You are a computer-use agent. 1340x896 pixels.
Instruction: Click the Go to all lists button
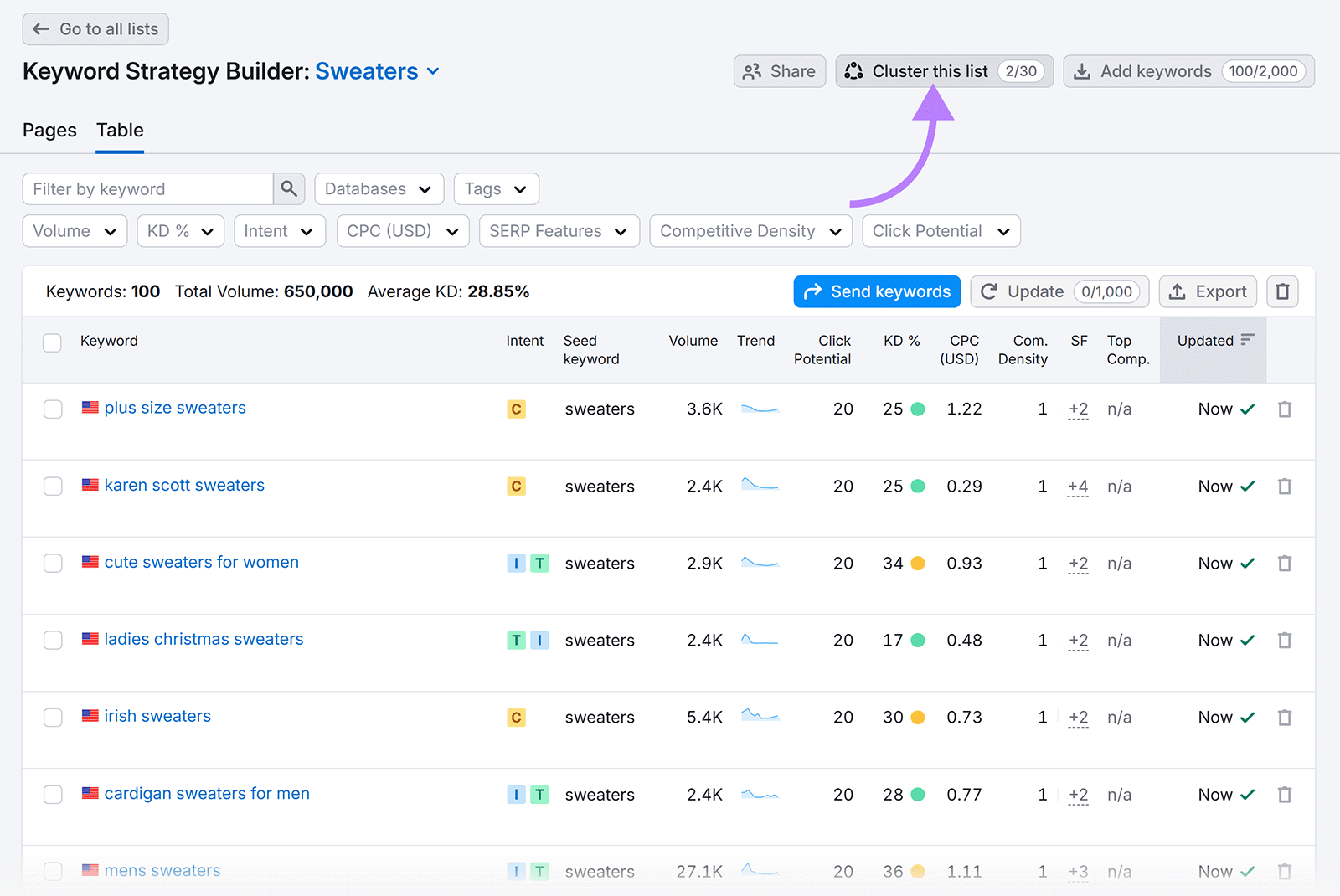click(95, 28)
